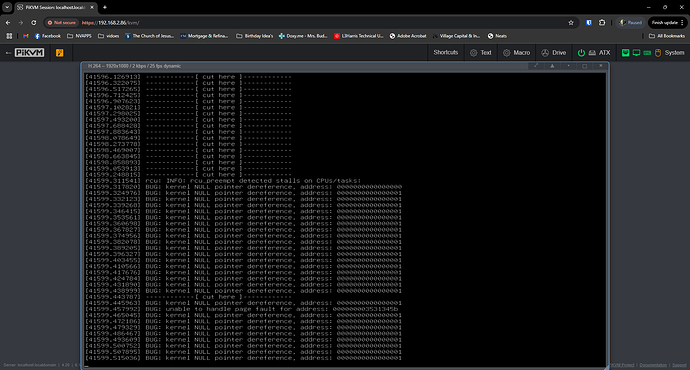This screenshot has width=690, height=370.
Task: Open the Doxy.me bookmark
Action: click(x=303, y=36)
